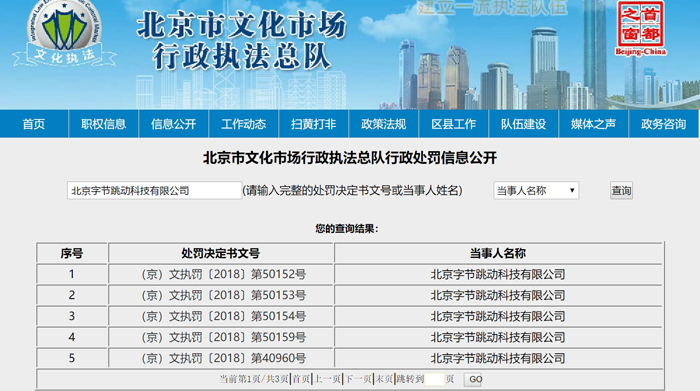Viewport: 700px width, 391px height.
Task: Navigate to 政策法规
Action: (x=383, y=124)
